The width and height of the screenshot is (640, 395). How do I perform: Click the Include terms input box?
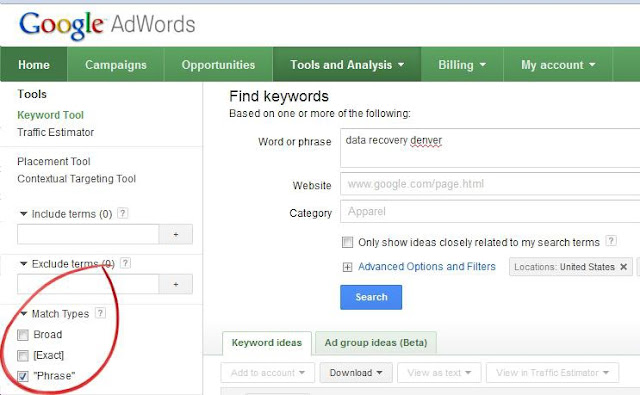(x=88, y=234)
